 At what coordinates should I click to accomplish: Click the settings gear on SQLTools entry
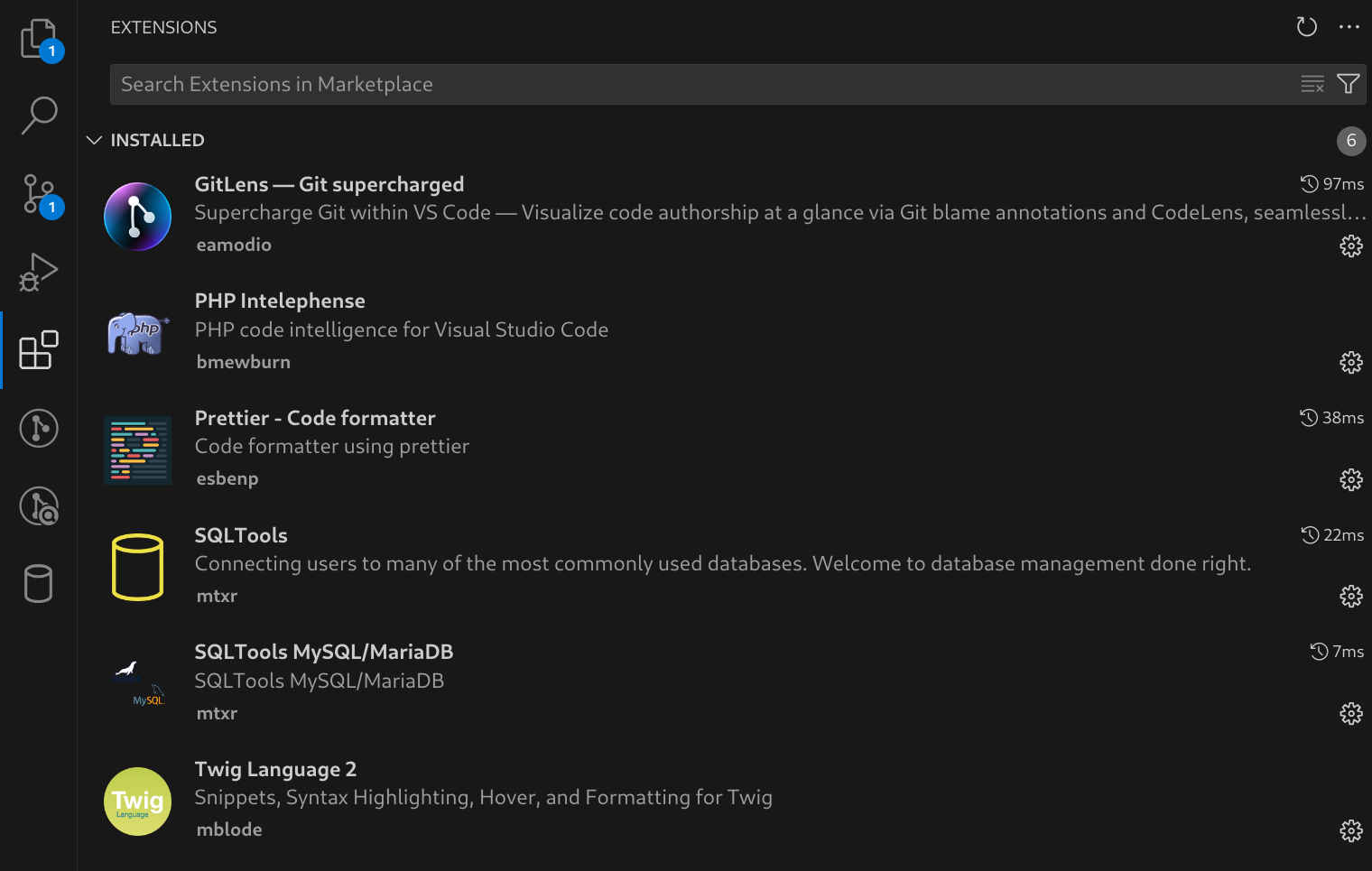1350,596
